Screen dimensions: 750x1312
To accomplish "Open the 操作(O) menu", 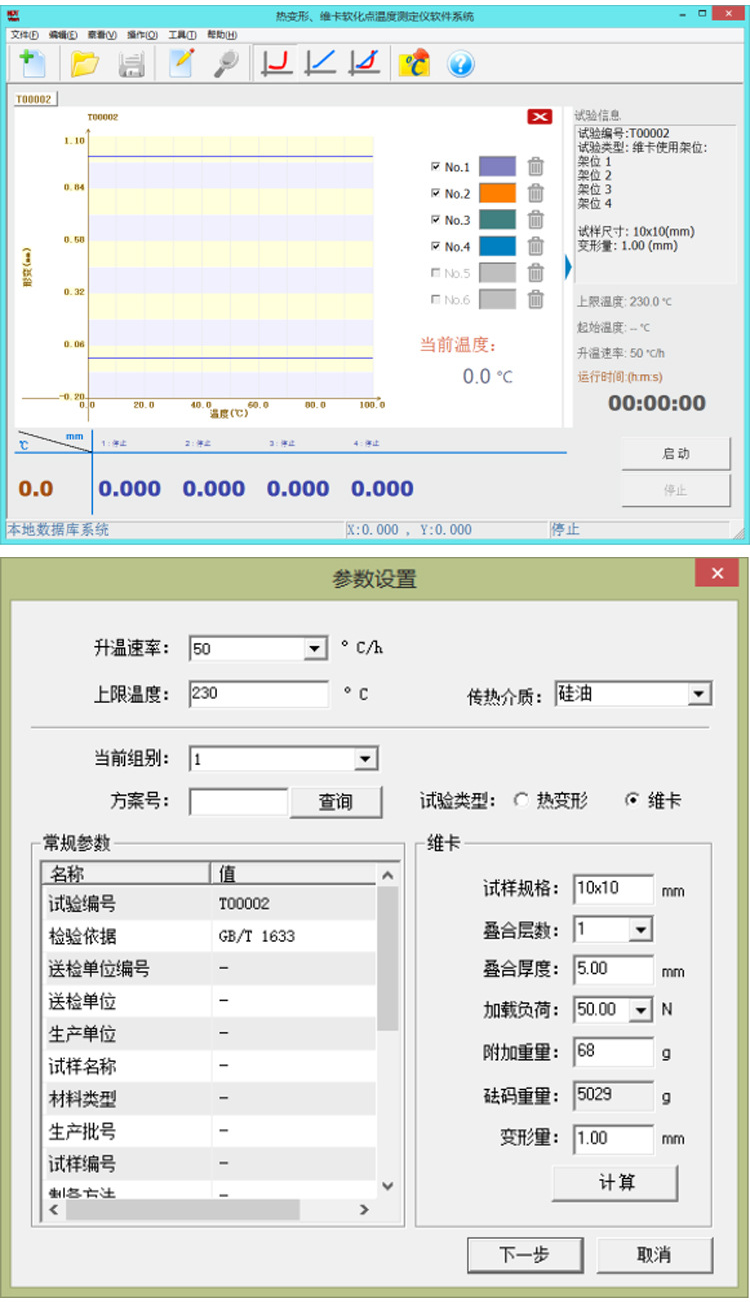I will coord(142,35).
